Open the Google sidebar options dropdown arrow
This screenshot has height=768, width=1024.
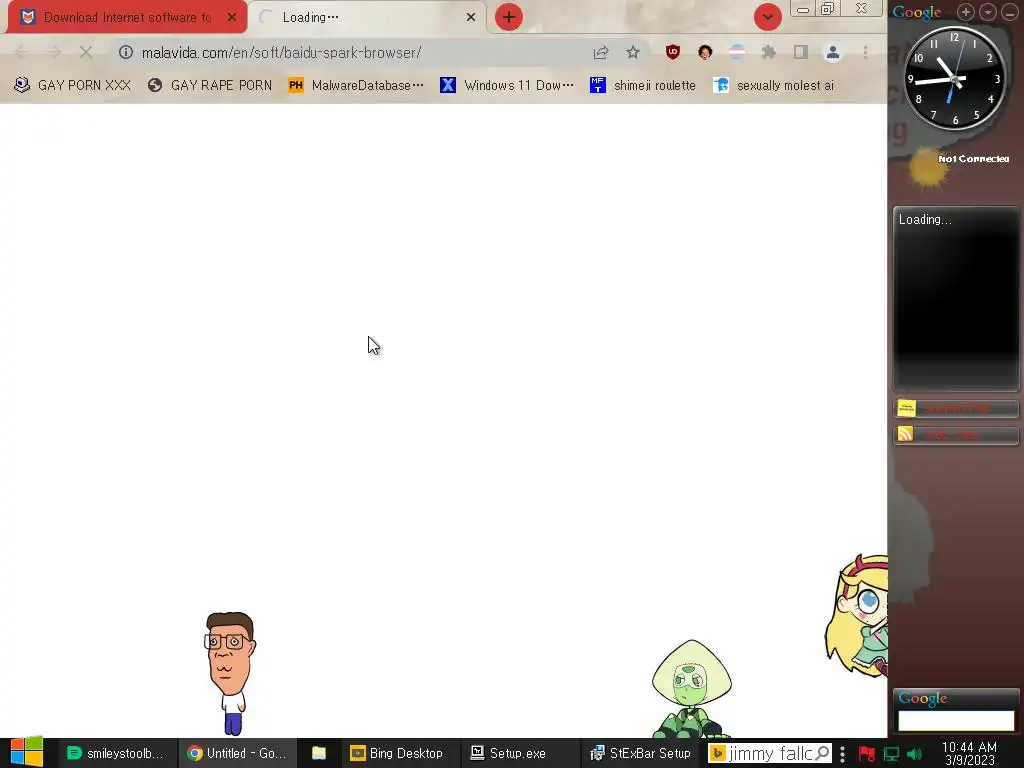987,12
